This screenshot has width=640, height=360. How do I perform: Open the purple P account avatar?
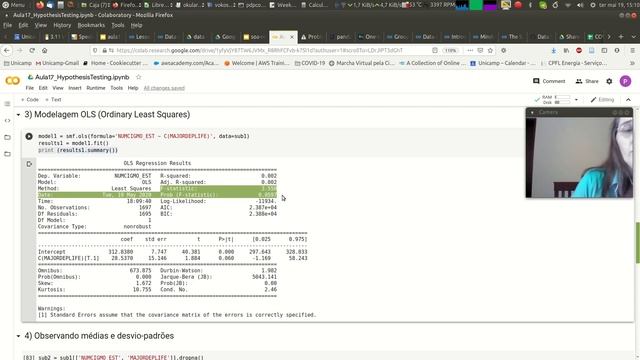pos(625,81)
